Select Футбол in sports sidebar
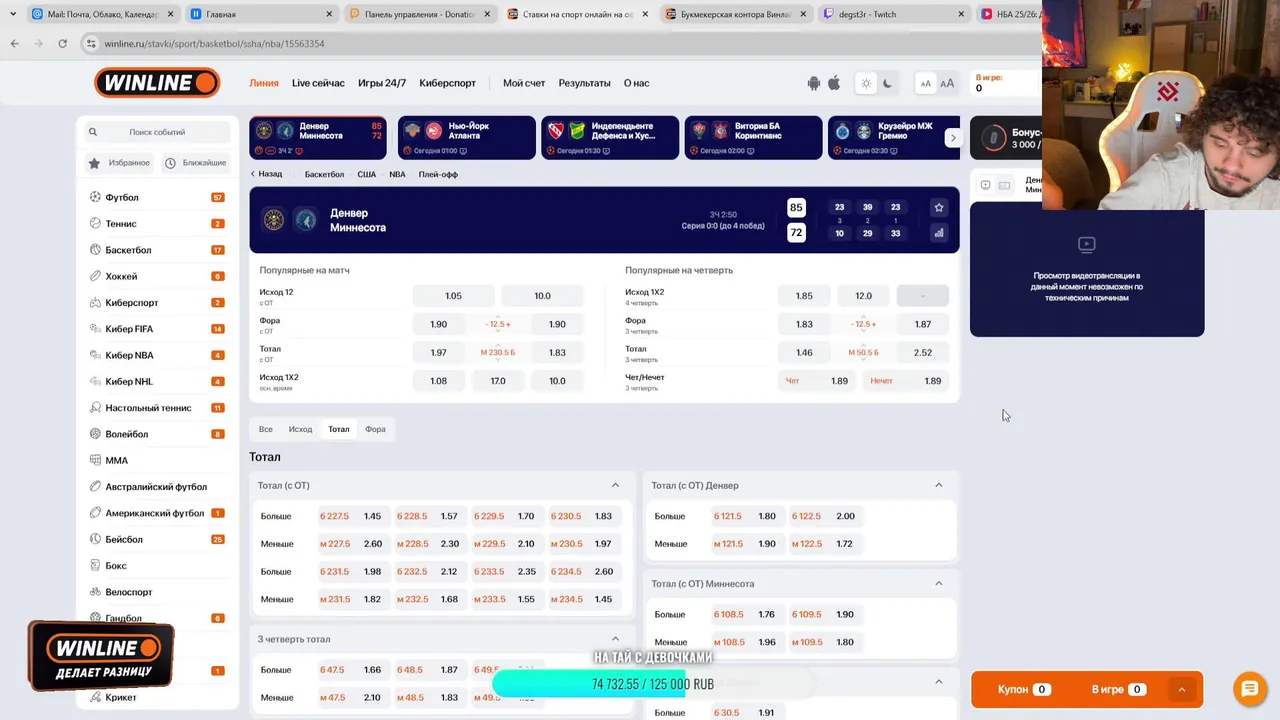Screen dimensions: 1280x720 (122, 197)
